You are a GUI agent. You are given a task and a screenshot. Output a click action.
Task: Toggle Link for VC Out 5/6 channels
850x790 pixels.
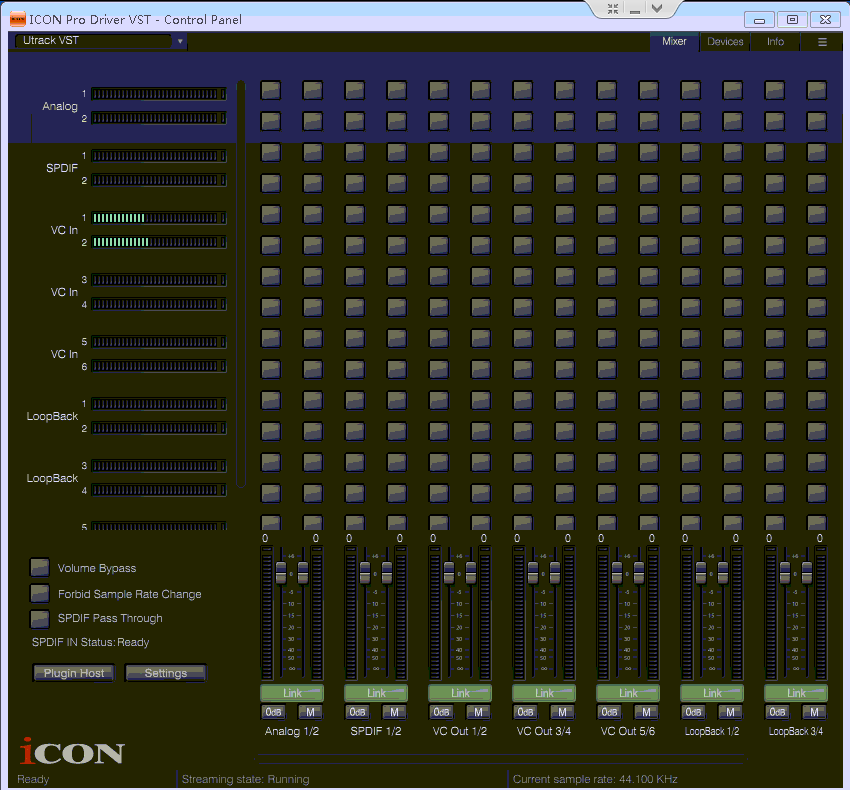click(x=628, y=693)
